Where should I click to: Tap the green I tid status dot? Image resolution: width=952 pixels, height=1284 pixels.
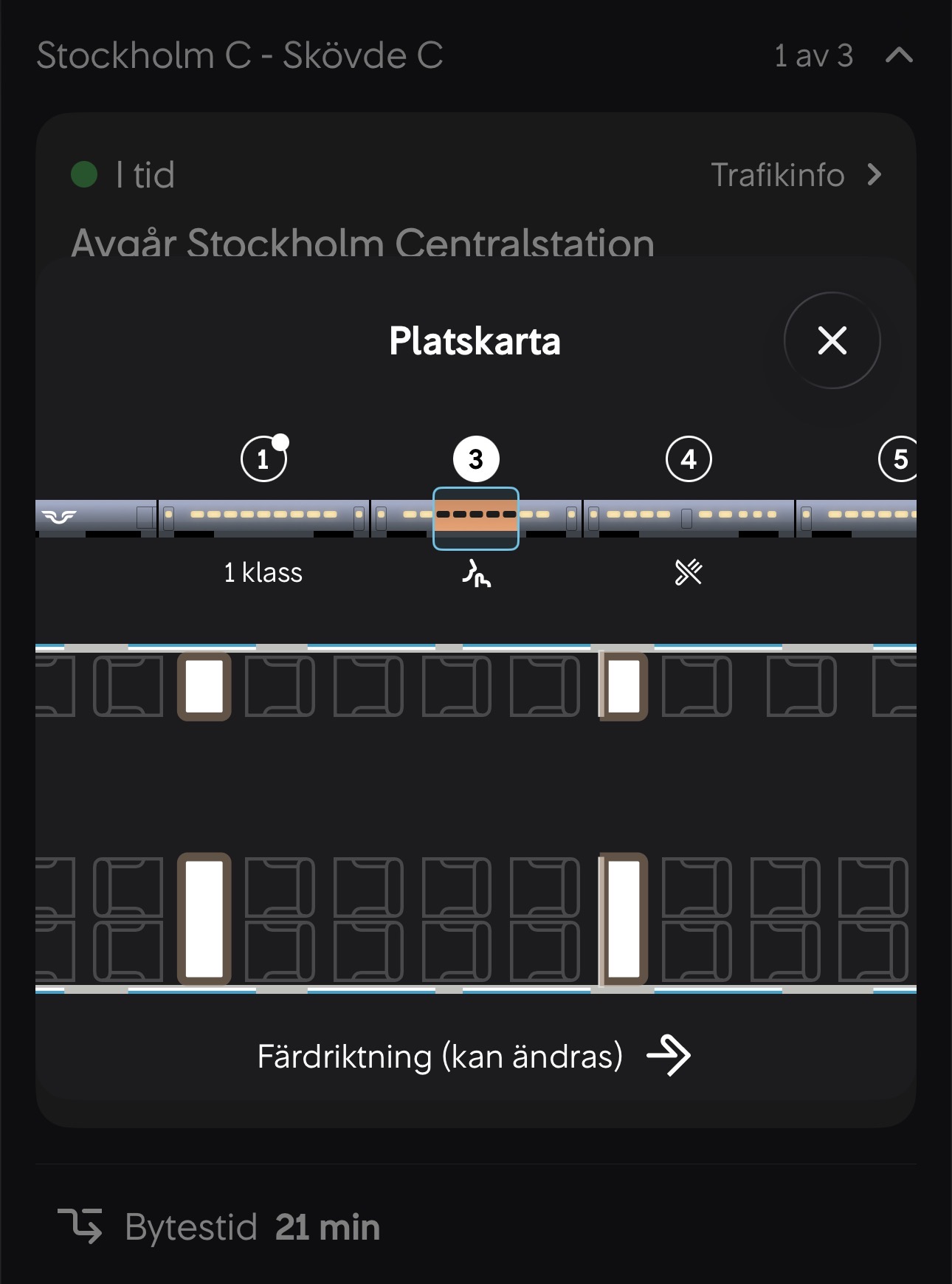pyautogui.click(x=84, y=175)
